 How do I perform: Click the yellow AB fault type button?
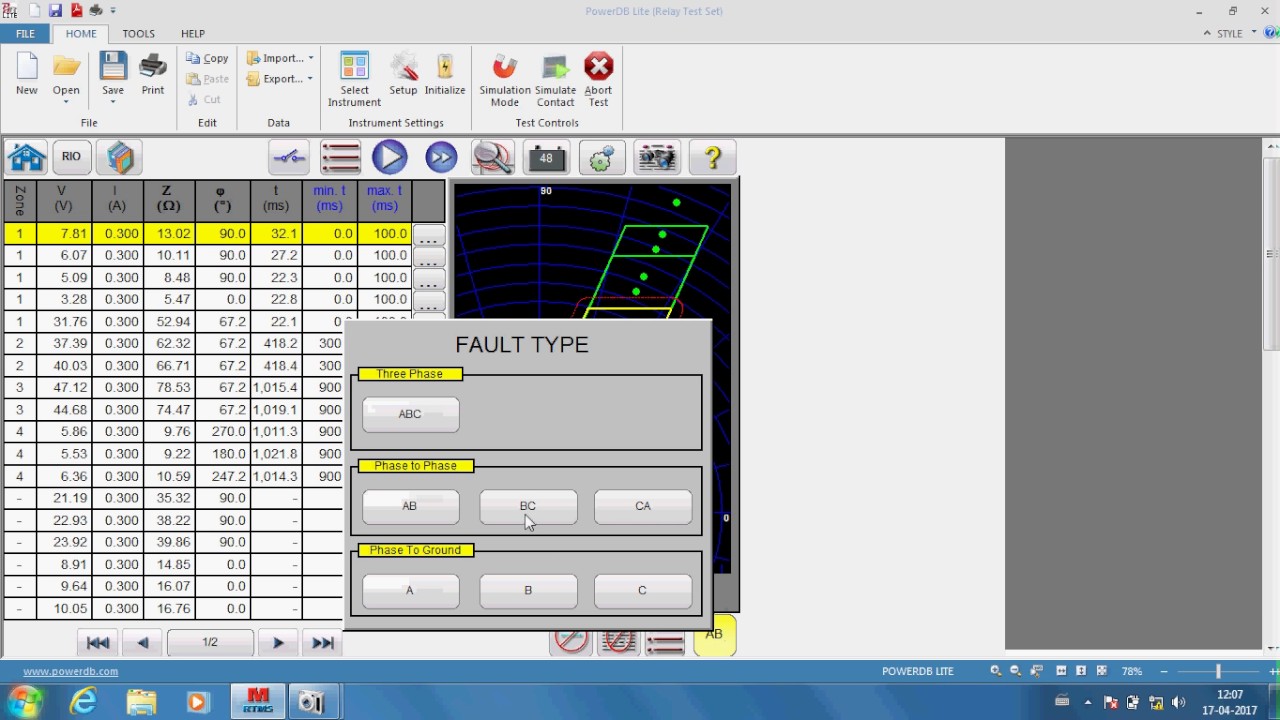pyautogui.click(x=714, y=635)
